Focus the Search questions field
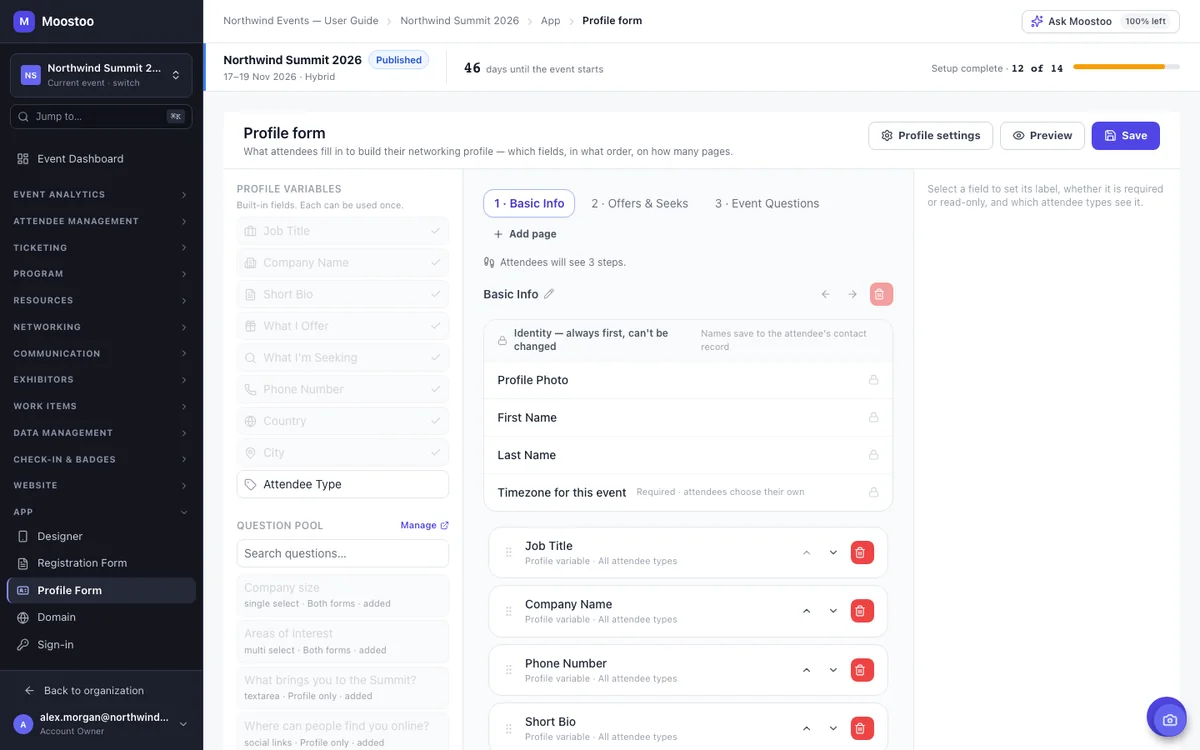The image size is (1200, 750). click(x=343, y=553)
